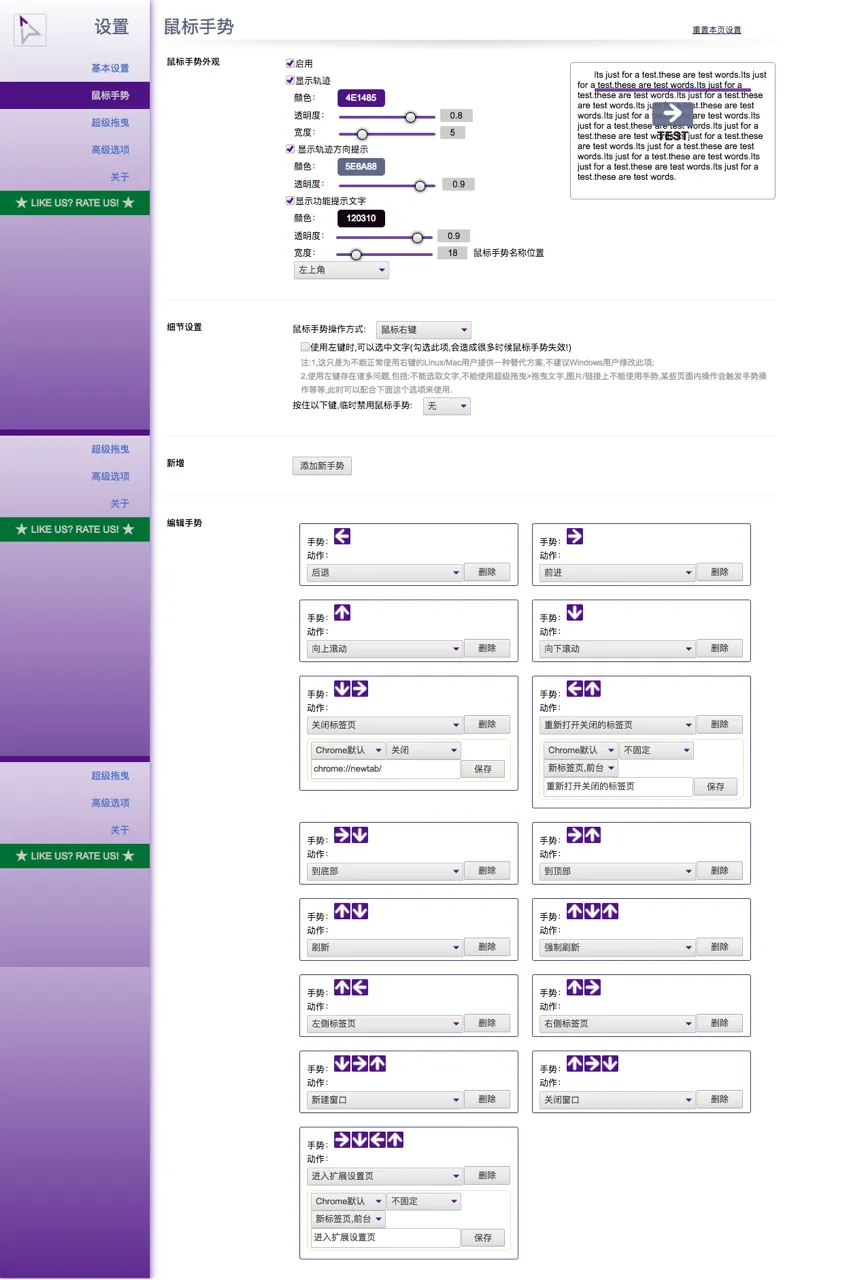Click the right arrow gesture icon for 前进
860x1280 pixels.
(575, 537)
